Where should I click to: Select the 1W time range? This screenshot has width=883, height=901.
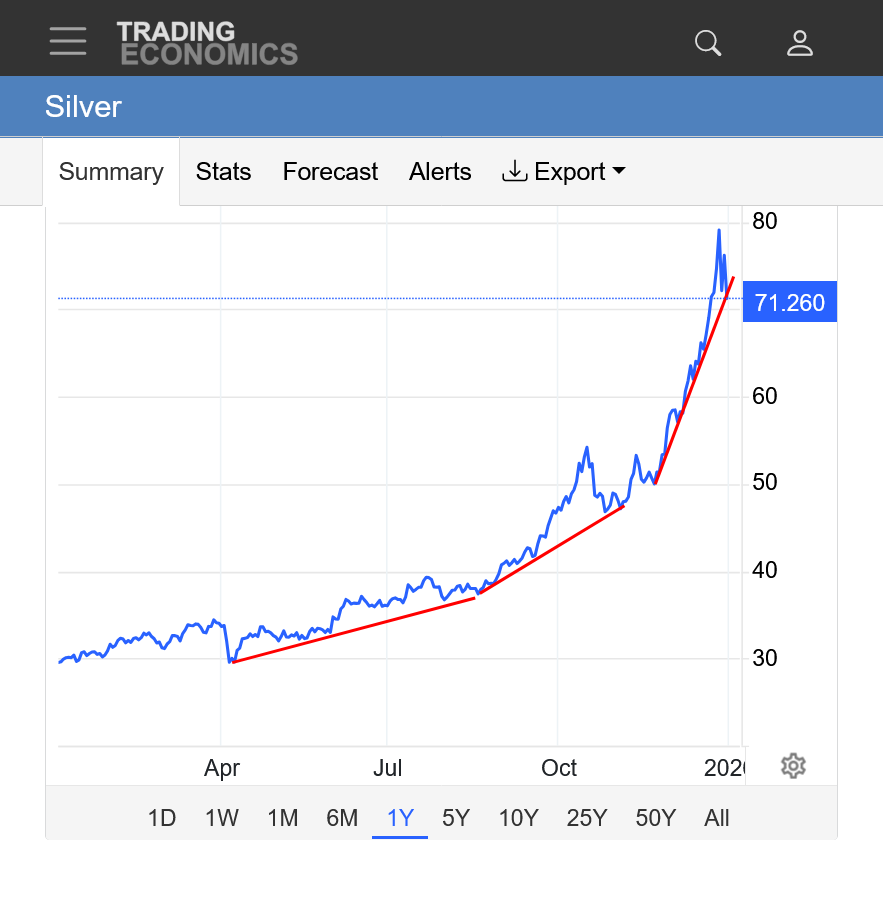222,818
